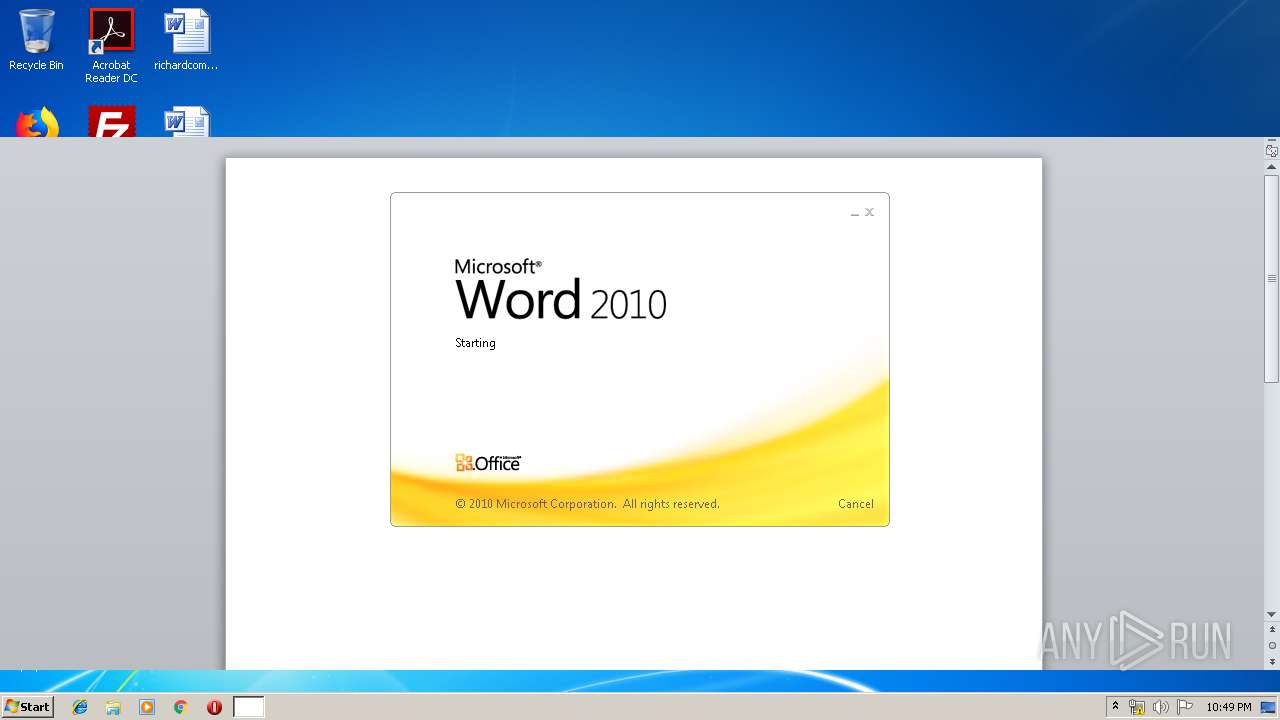The width and height of the screenshot is (1280, 720).
Task: Open Select Browse Object circle button
Action: point(1272,646)
